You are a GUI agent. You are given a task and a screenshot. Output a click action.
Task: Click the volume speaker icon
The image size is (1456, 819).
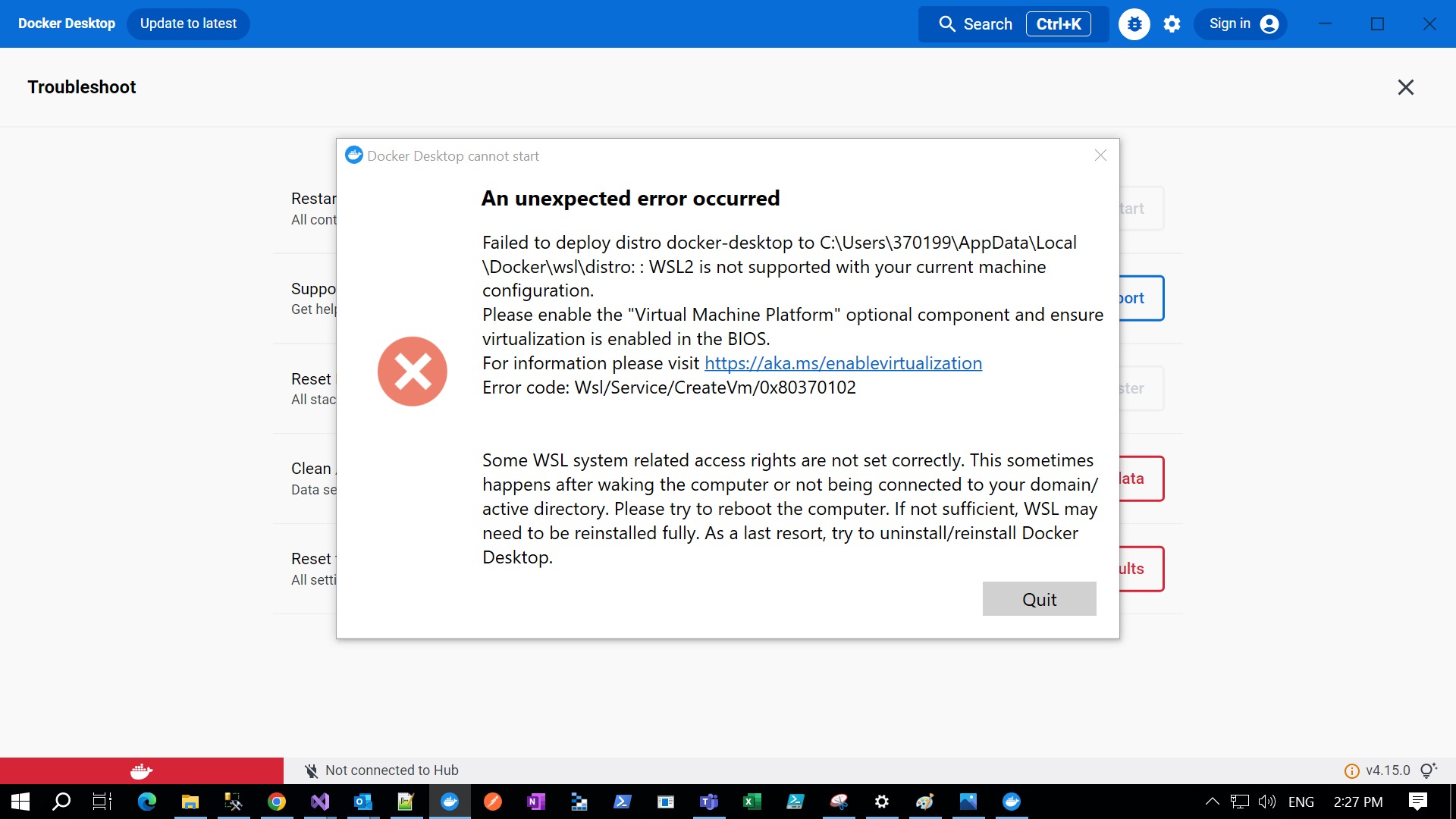pyautogui.click(x=1267, y=802)
